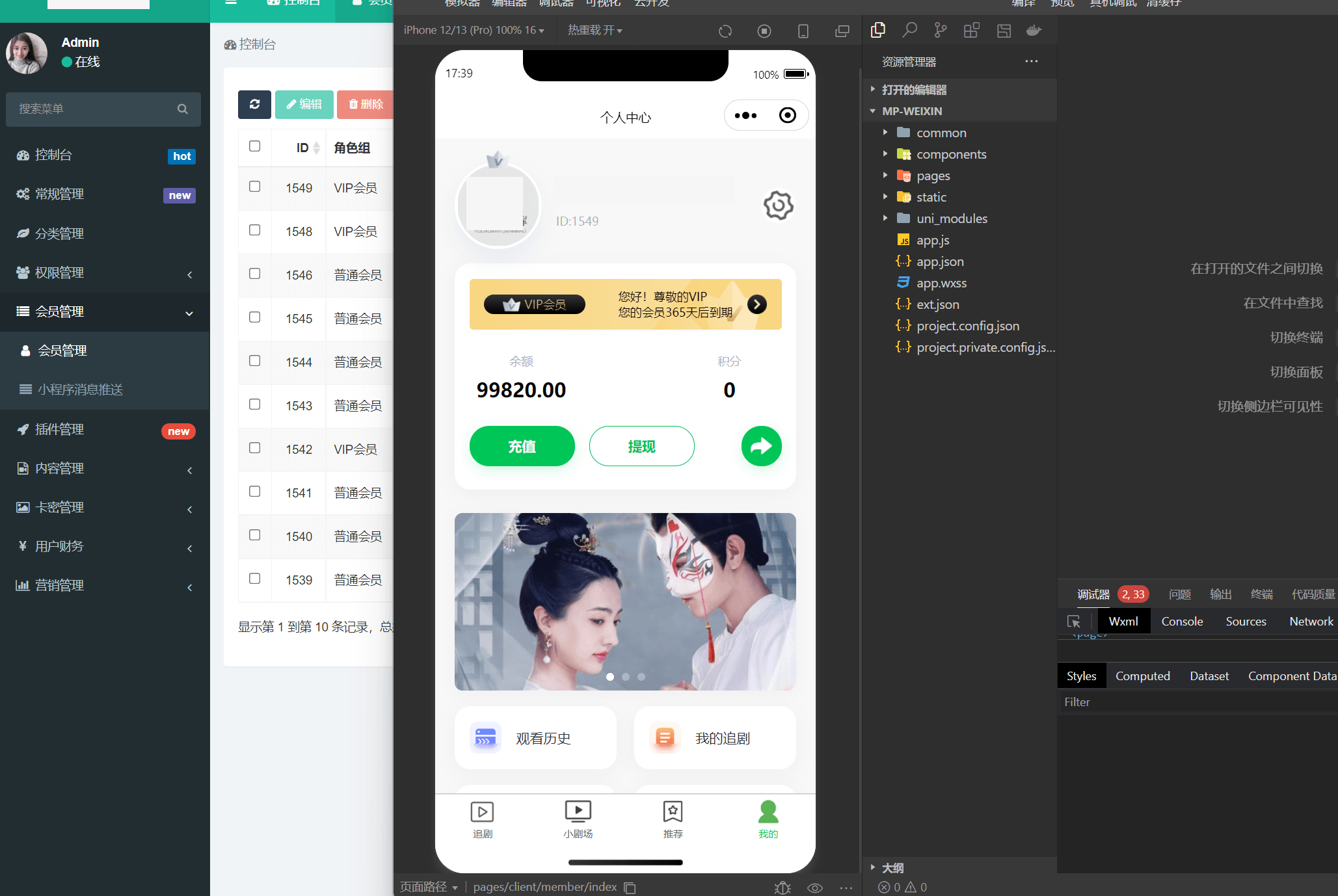The image size is (1338, 896).
Task: Click 提现 withdrawal button on balance card
Action: pyautogui.click(x=641, y=447)
